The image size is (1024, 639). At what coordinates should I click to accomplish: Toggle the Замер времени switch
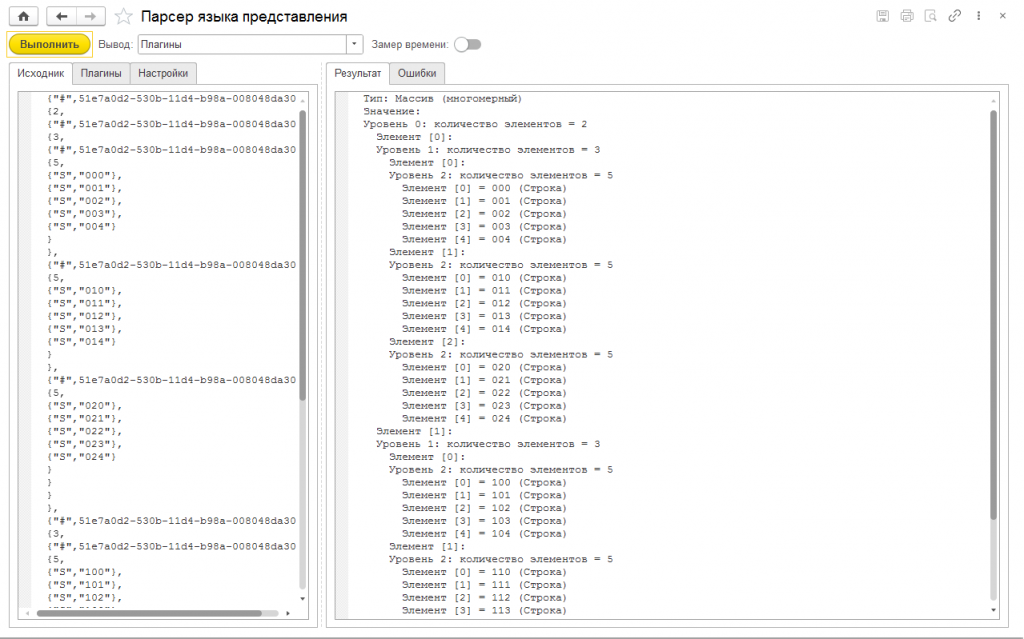click(x=468, y=44)
